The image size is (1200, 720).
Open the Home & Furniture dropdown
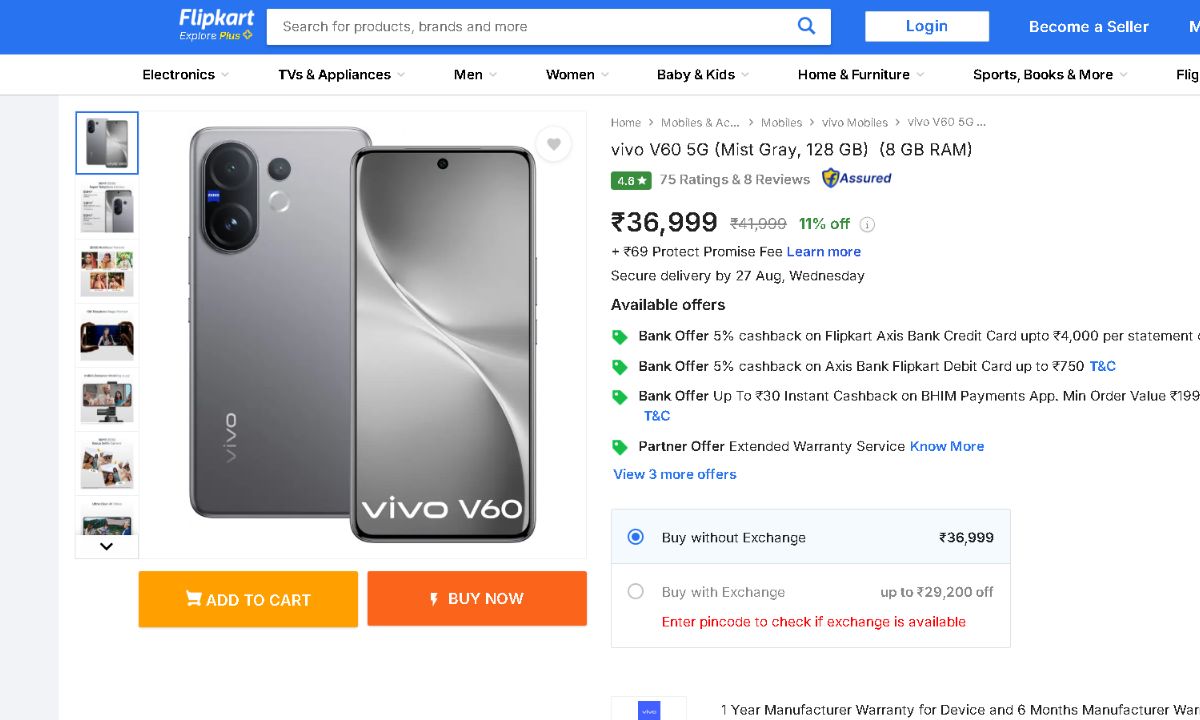[860, 75]
